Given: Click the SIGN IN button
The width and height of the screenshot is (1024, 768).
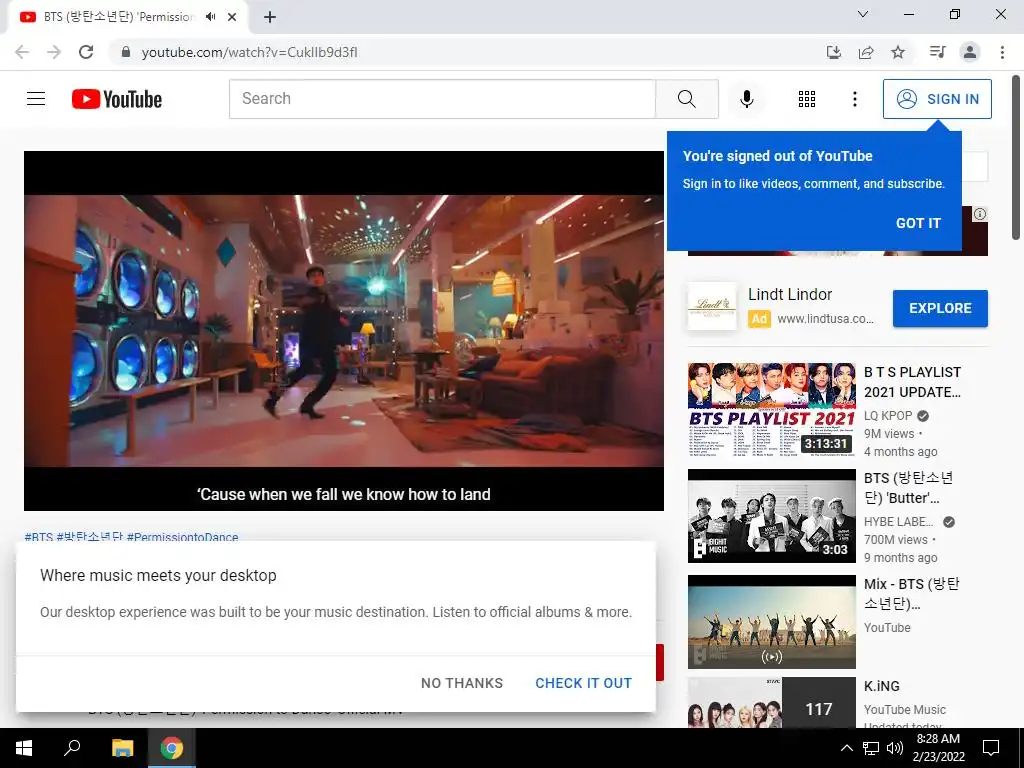Looking at the screenshot, I should click(936, 99).
